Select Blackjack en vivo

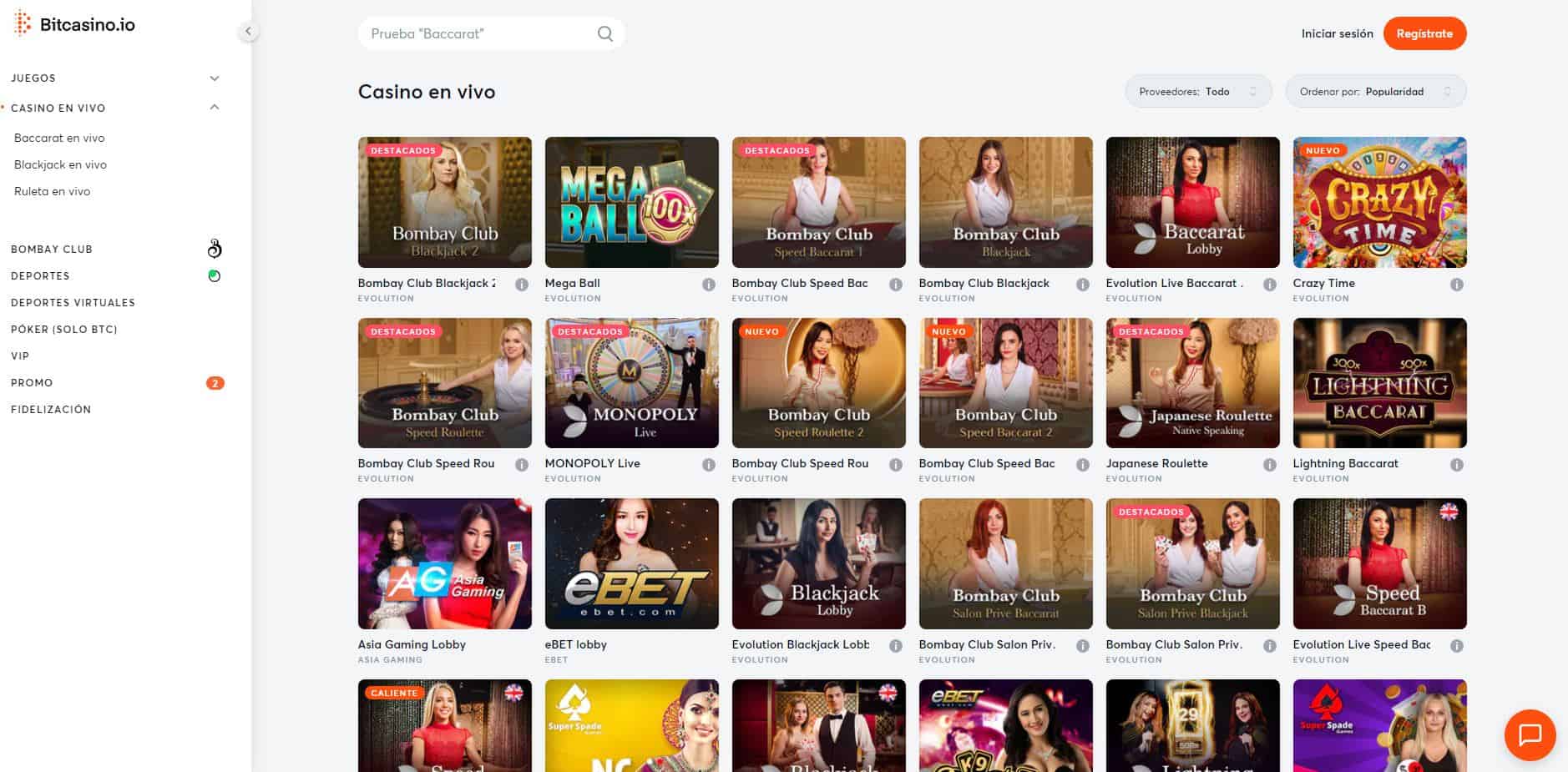pos(60,164)
